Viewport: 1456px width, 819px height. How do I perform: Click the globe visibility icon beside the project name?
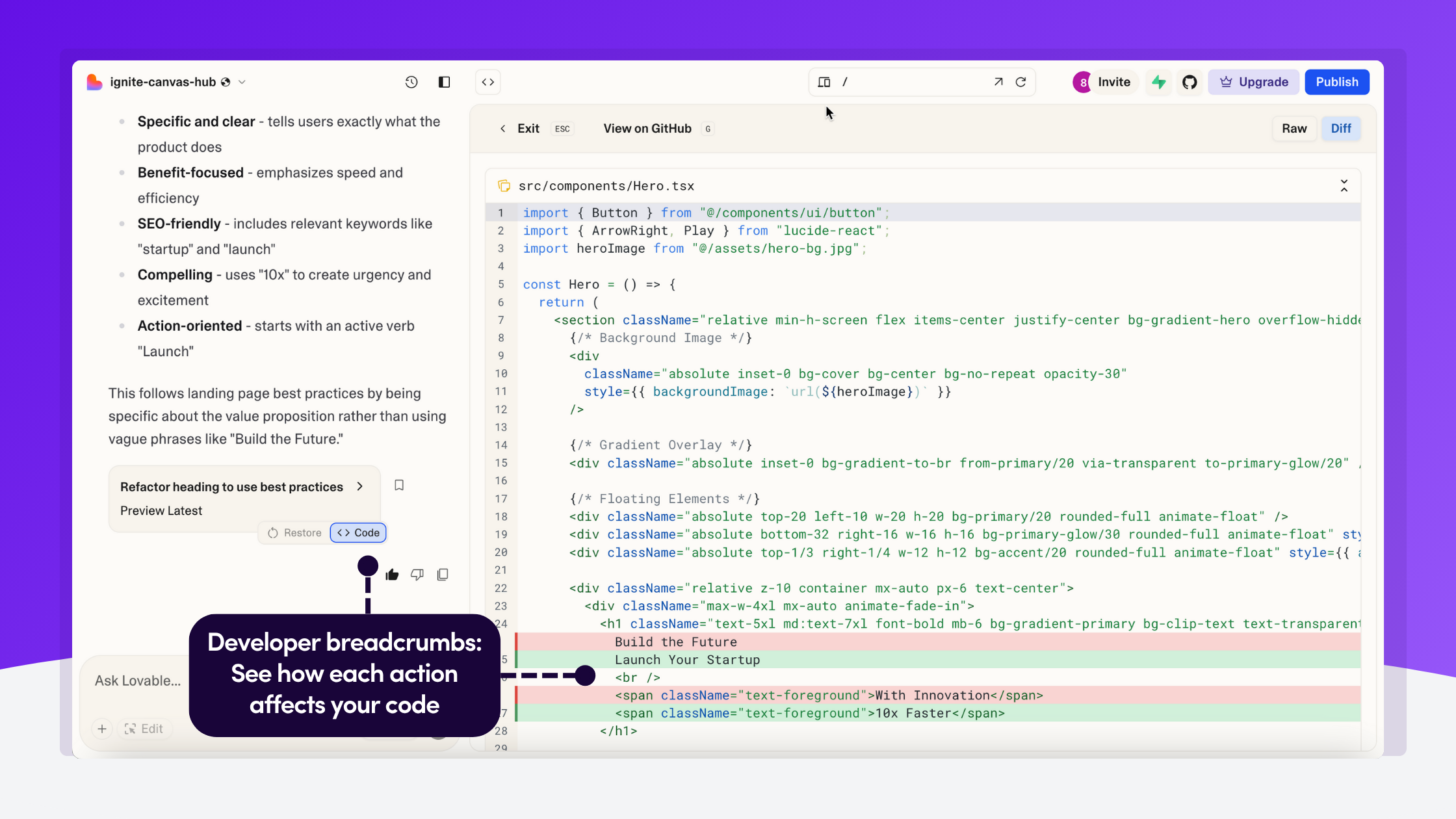(226, 82)
